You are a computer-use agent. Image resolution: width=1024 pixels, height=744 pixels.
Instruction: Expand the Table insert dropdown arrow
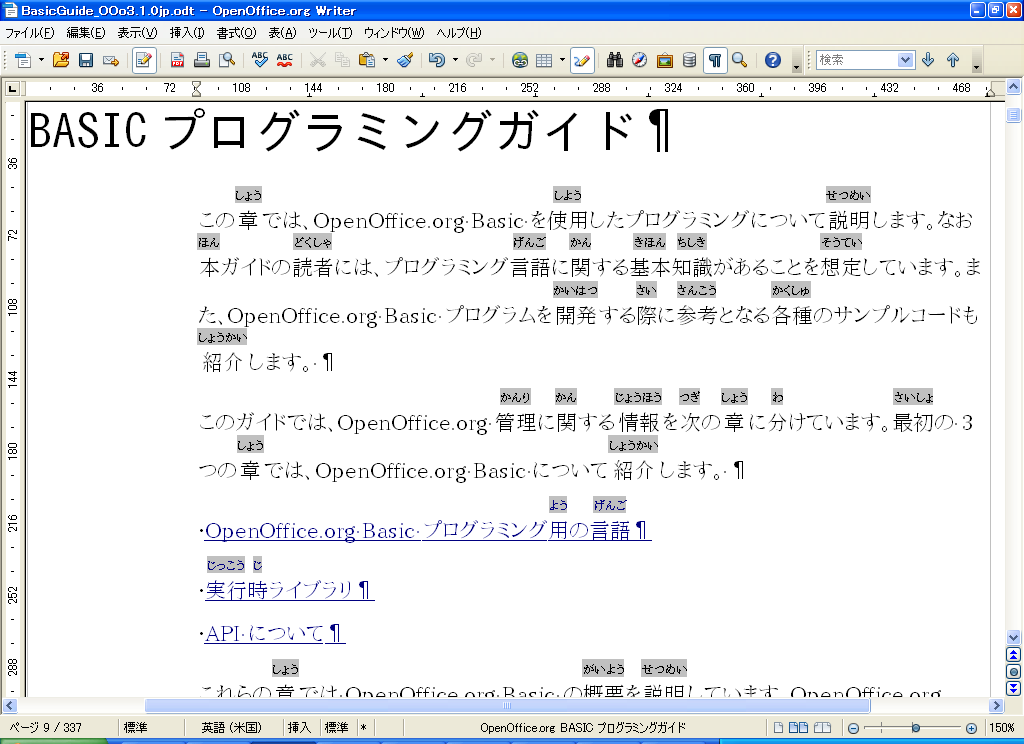(562, 60)
